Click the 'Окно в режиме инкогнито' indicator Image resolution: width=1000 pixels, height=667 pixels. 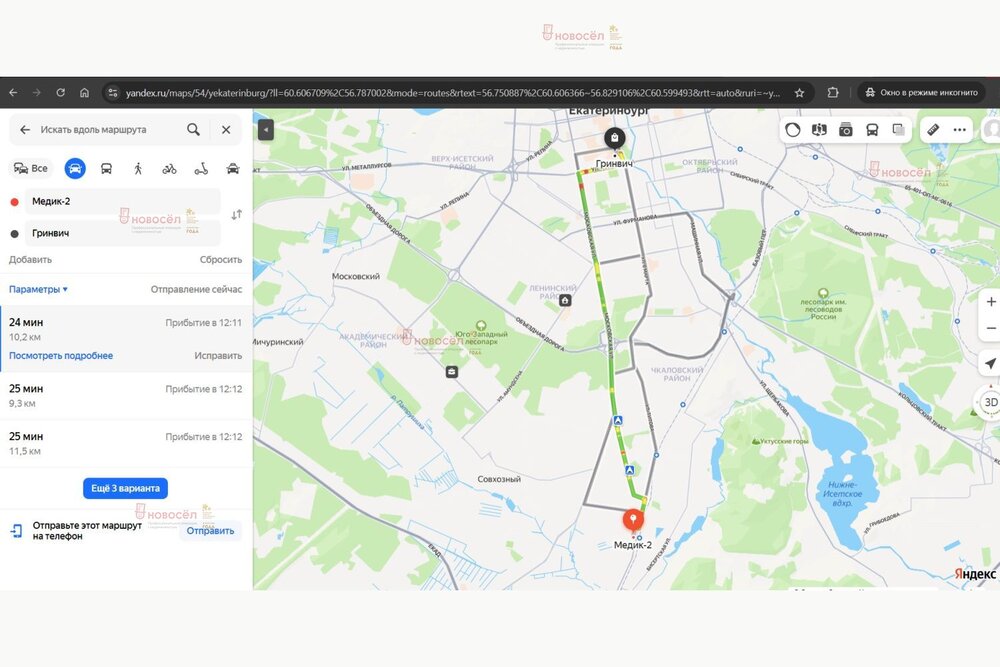tap(922, 92)
